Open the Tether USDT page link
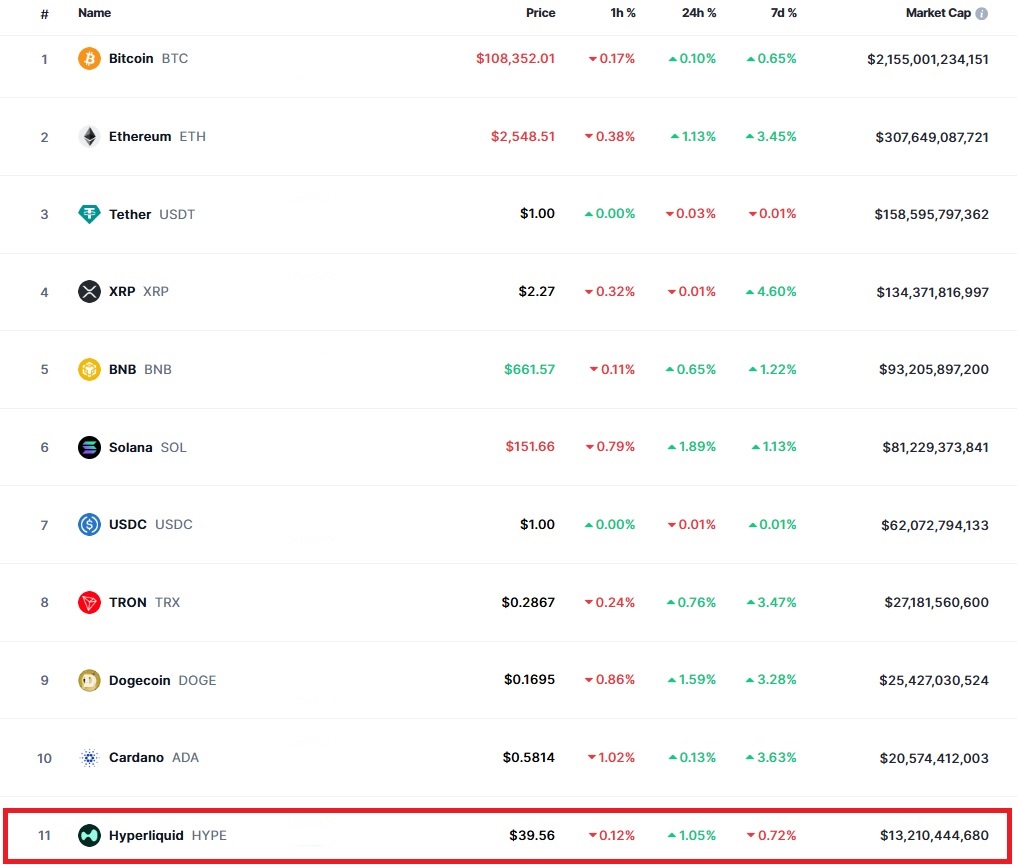The image size is (1017, 867). click(x=152, y=214)
